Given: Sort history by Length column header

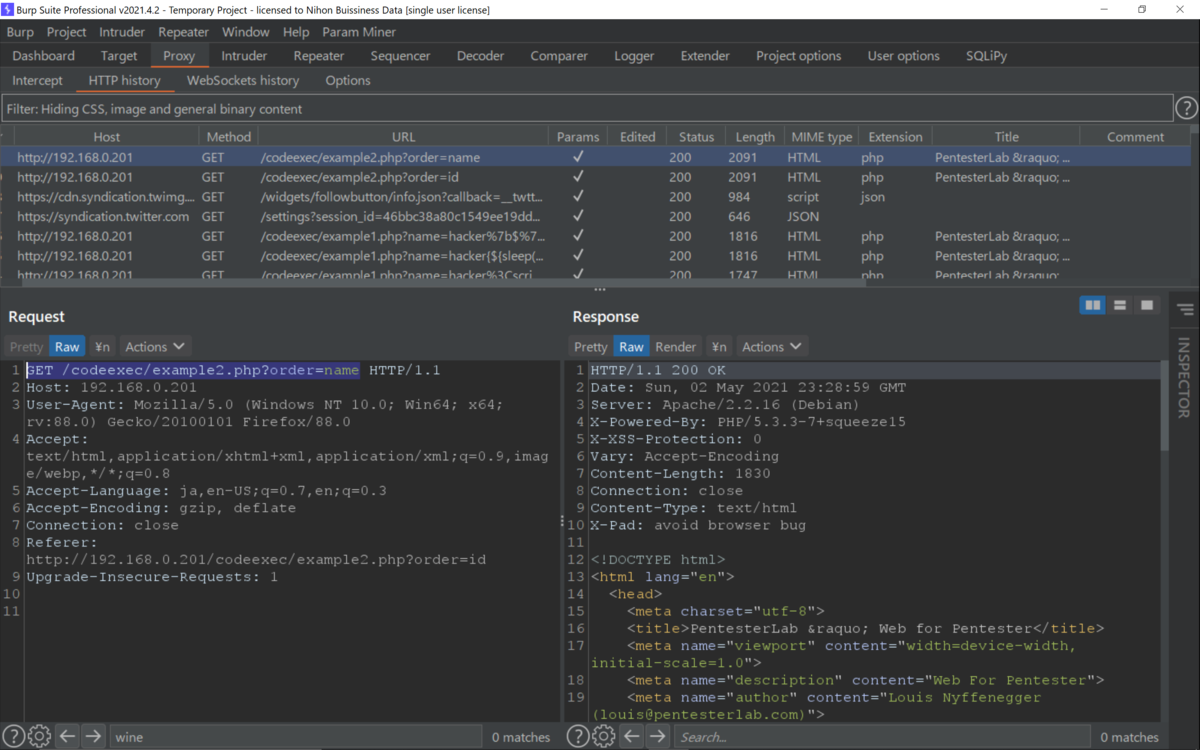Looking at the screenshot, I should point(755,137).
